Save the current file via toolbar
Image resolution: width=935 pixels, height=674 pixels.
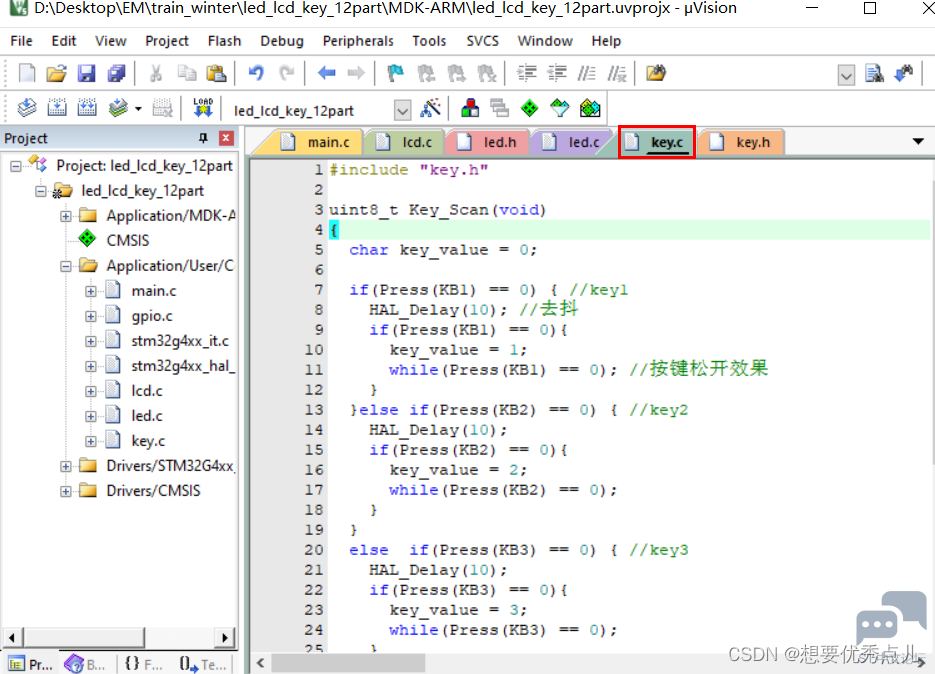(x=86, y=73)
